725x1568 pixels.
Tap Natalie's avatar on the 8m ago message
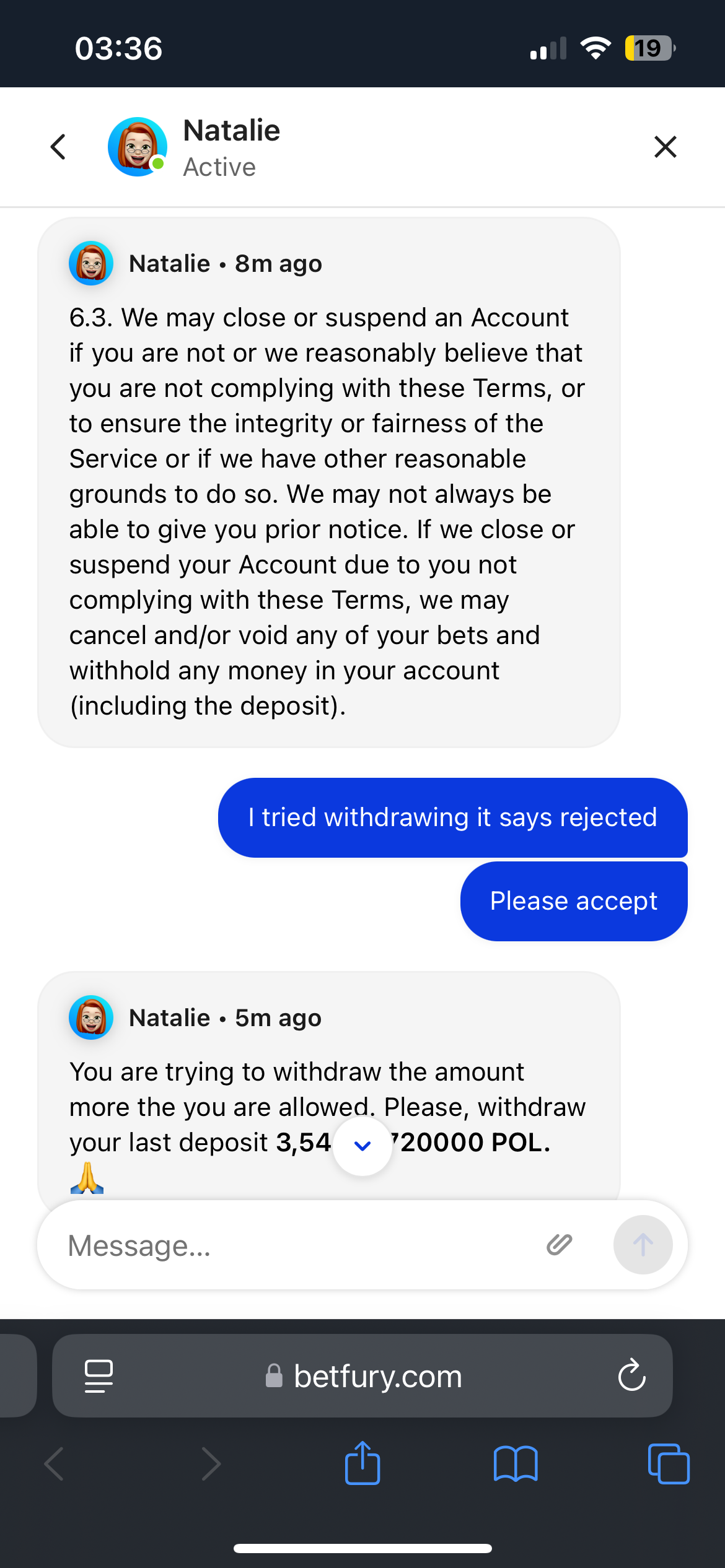91,263
